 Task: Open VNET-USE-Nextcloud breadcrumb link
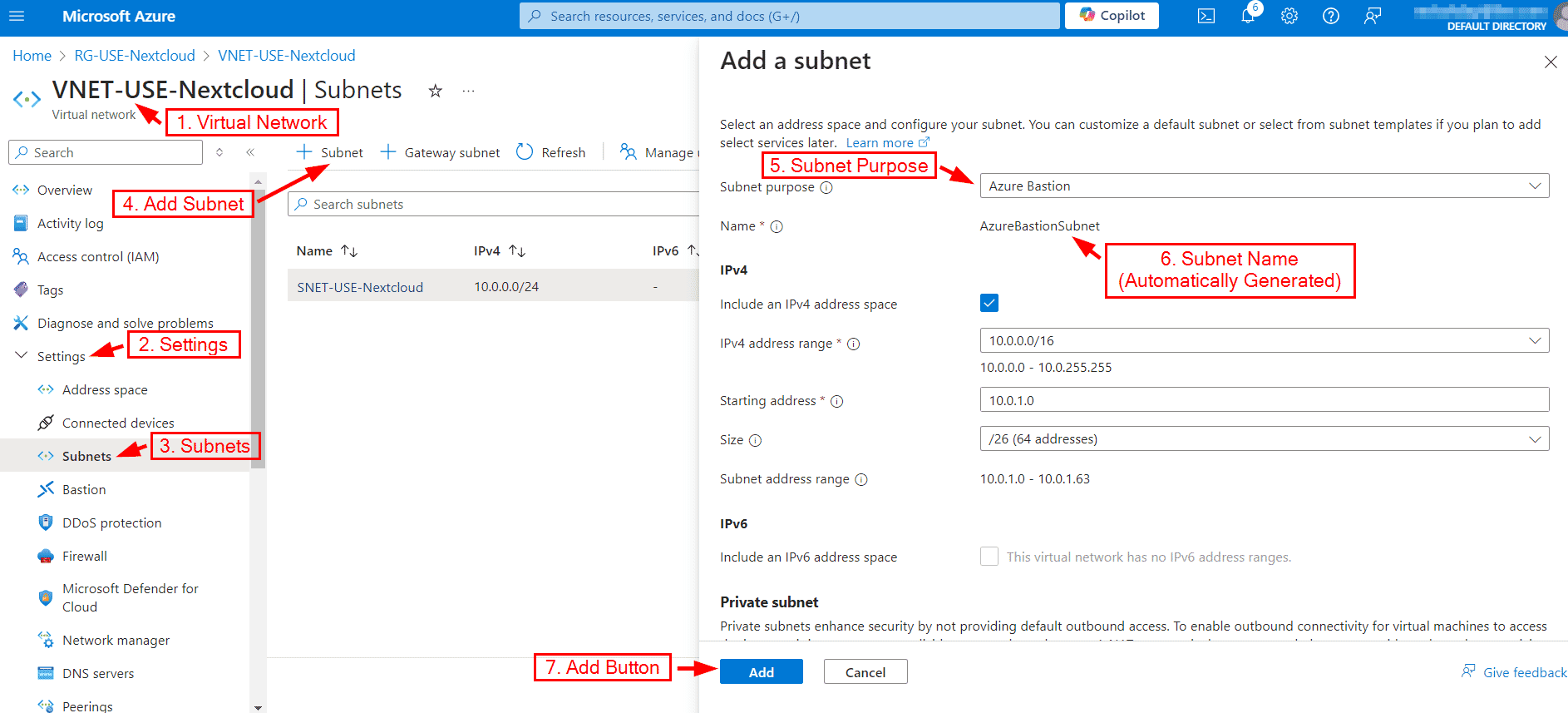pos(287,56)
